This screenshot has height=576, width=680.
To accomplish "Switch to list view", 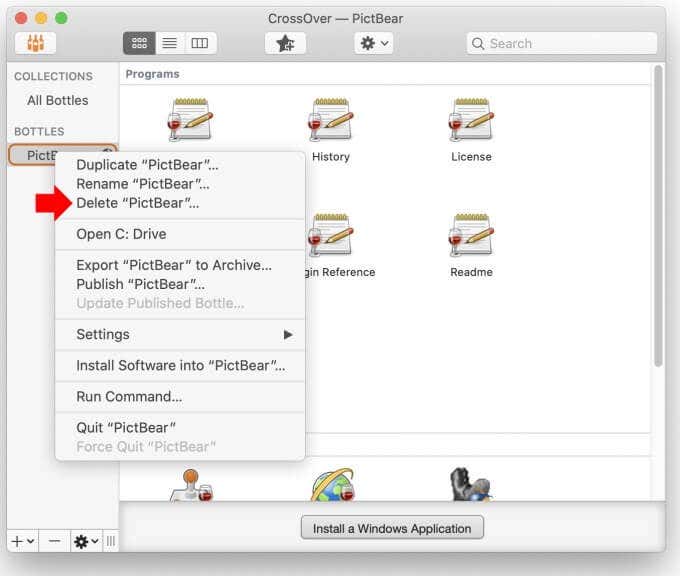I will point(170,43).
